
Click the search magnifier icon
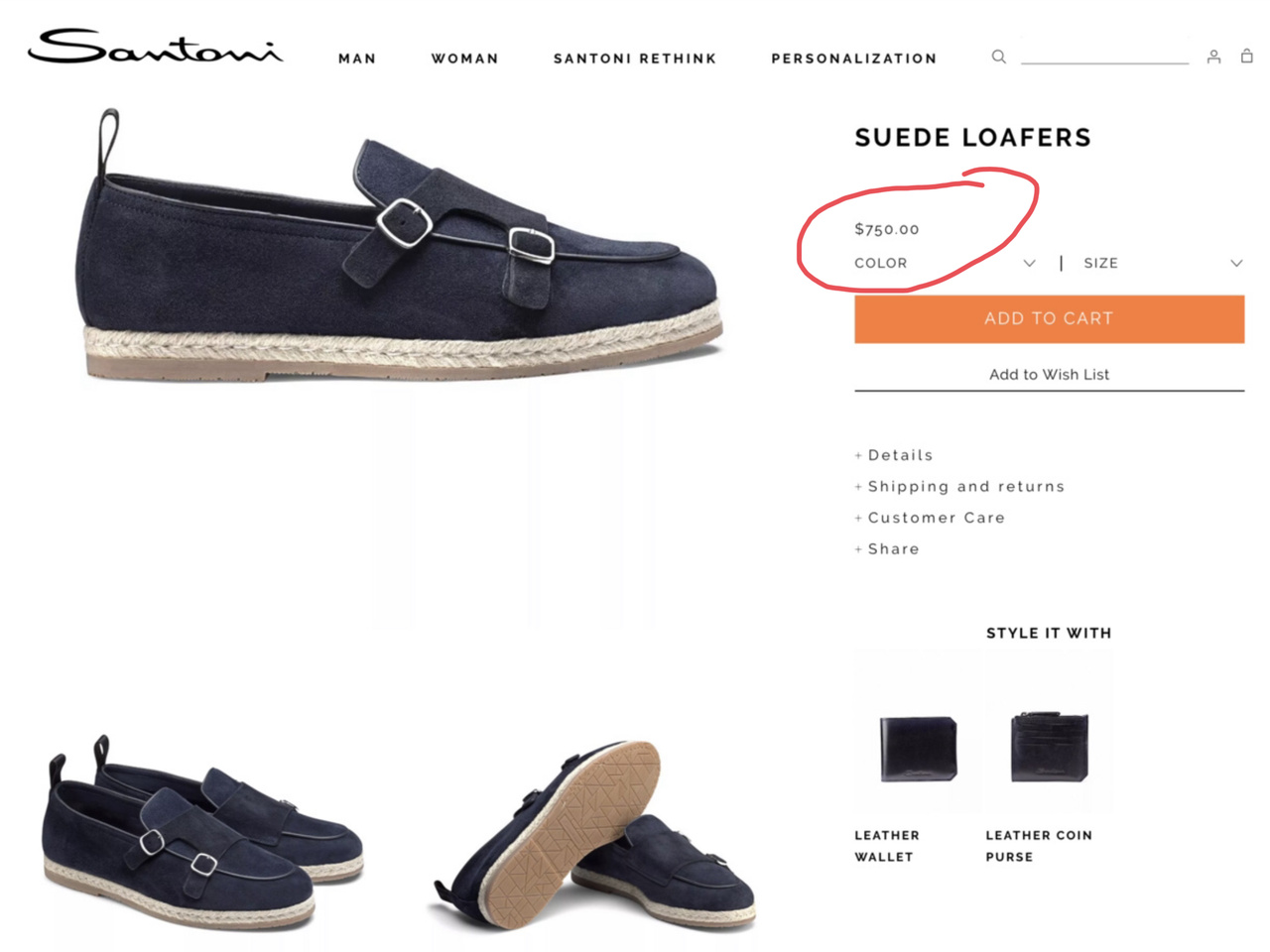coord(999,57)
